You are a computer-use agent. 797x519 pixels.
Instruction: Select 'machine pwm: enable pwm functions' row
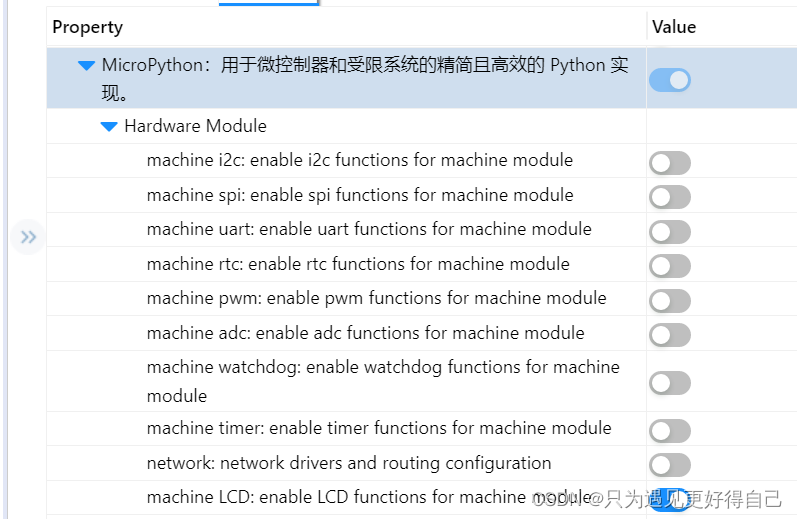(x=377, y=298)
